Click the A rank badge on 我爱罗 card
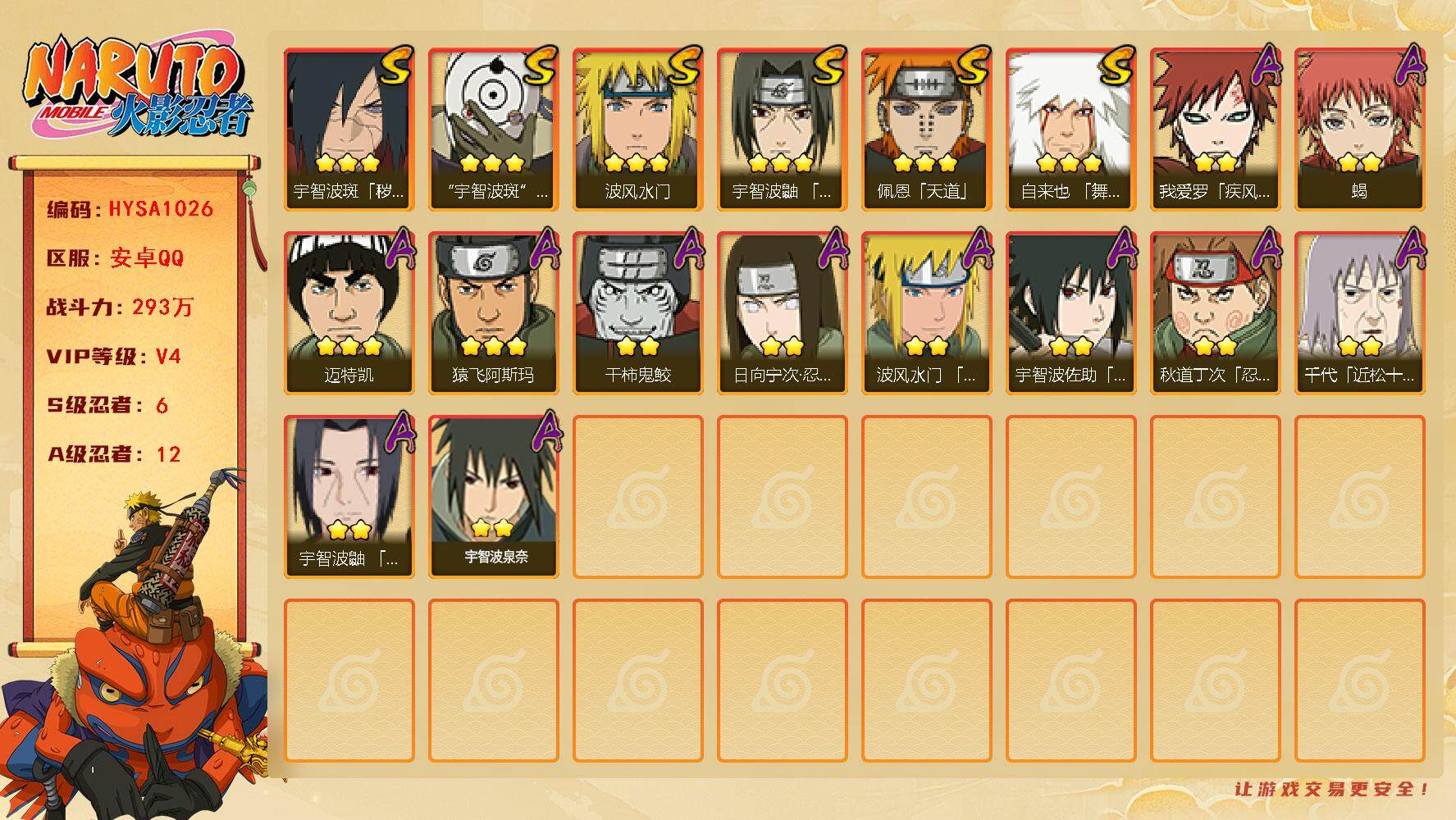This screenshot has height=820, width=1456. coord(1265,66)
